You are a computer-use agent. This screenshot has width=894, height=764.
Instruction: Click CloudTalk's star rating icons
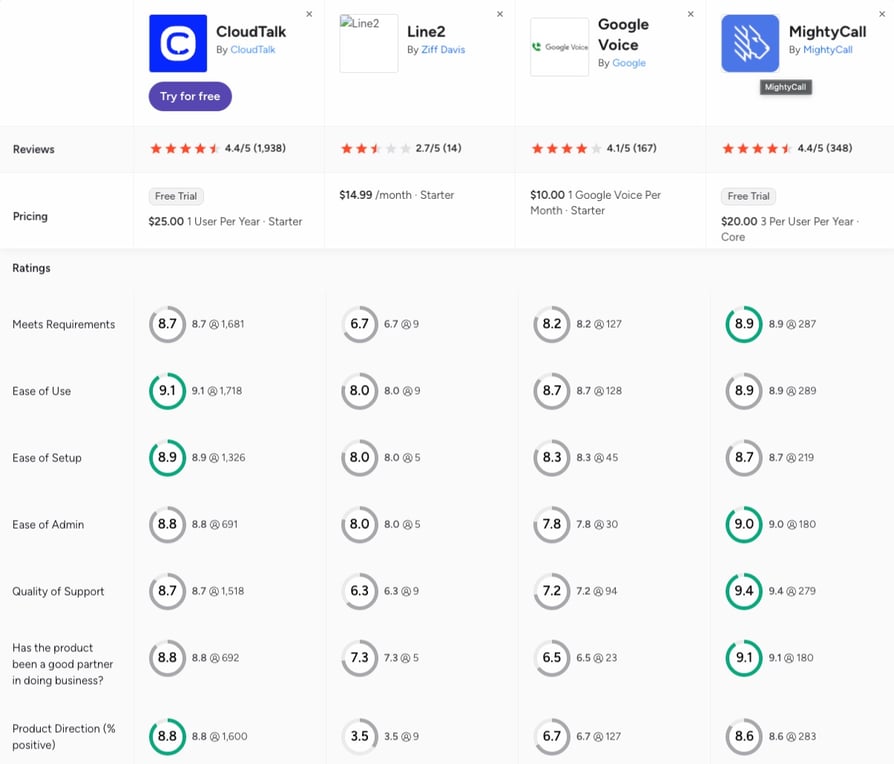[x=185, y=149]
